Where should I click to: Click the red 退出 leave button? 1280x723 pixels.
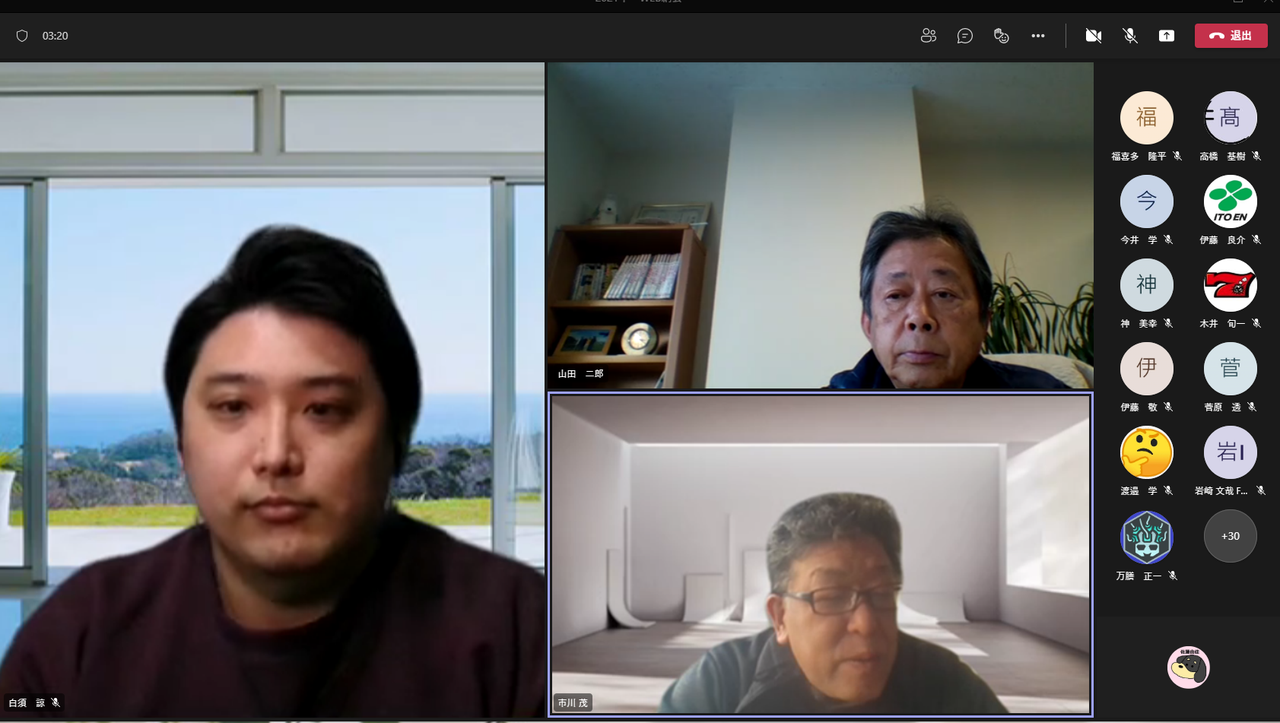coord(1230,36)
